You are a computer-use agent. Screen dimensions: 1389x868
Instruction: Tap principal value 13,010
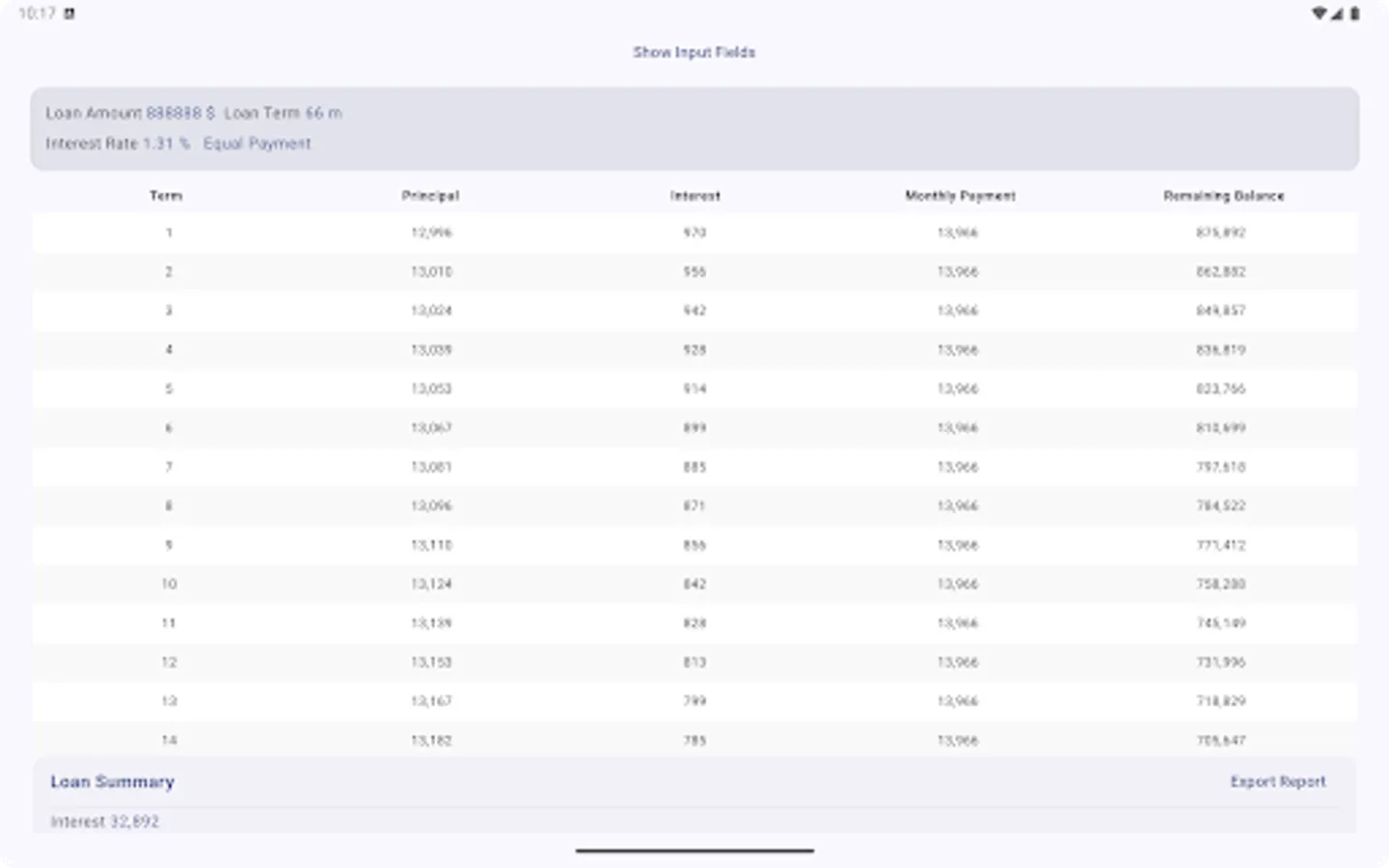click(x=431, y=272)
